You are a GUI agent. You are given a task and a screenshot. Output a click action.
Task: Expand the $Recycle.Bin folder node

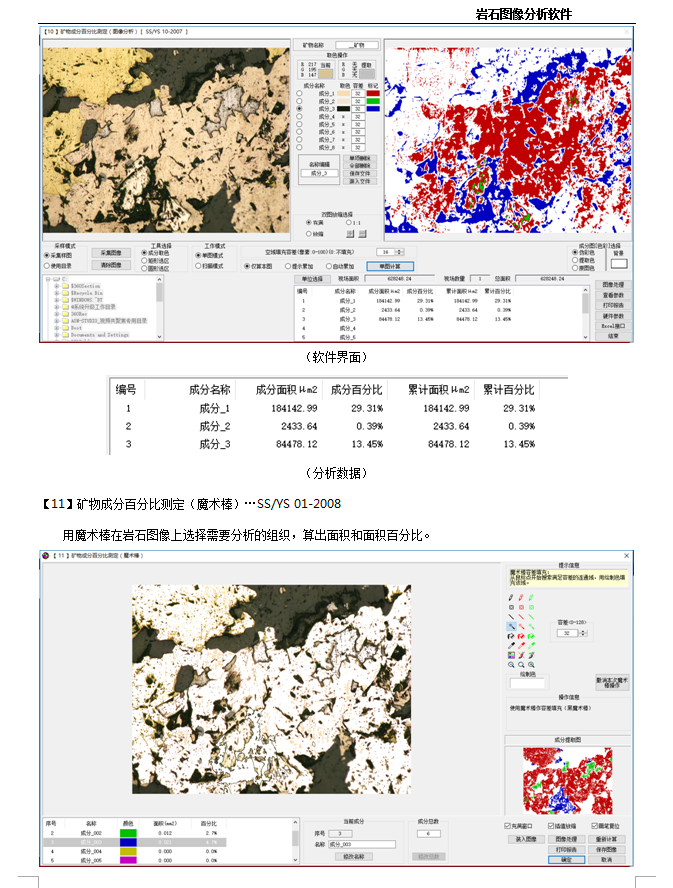point(57,293)
